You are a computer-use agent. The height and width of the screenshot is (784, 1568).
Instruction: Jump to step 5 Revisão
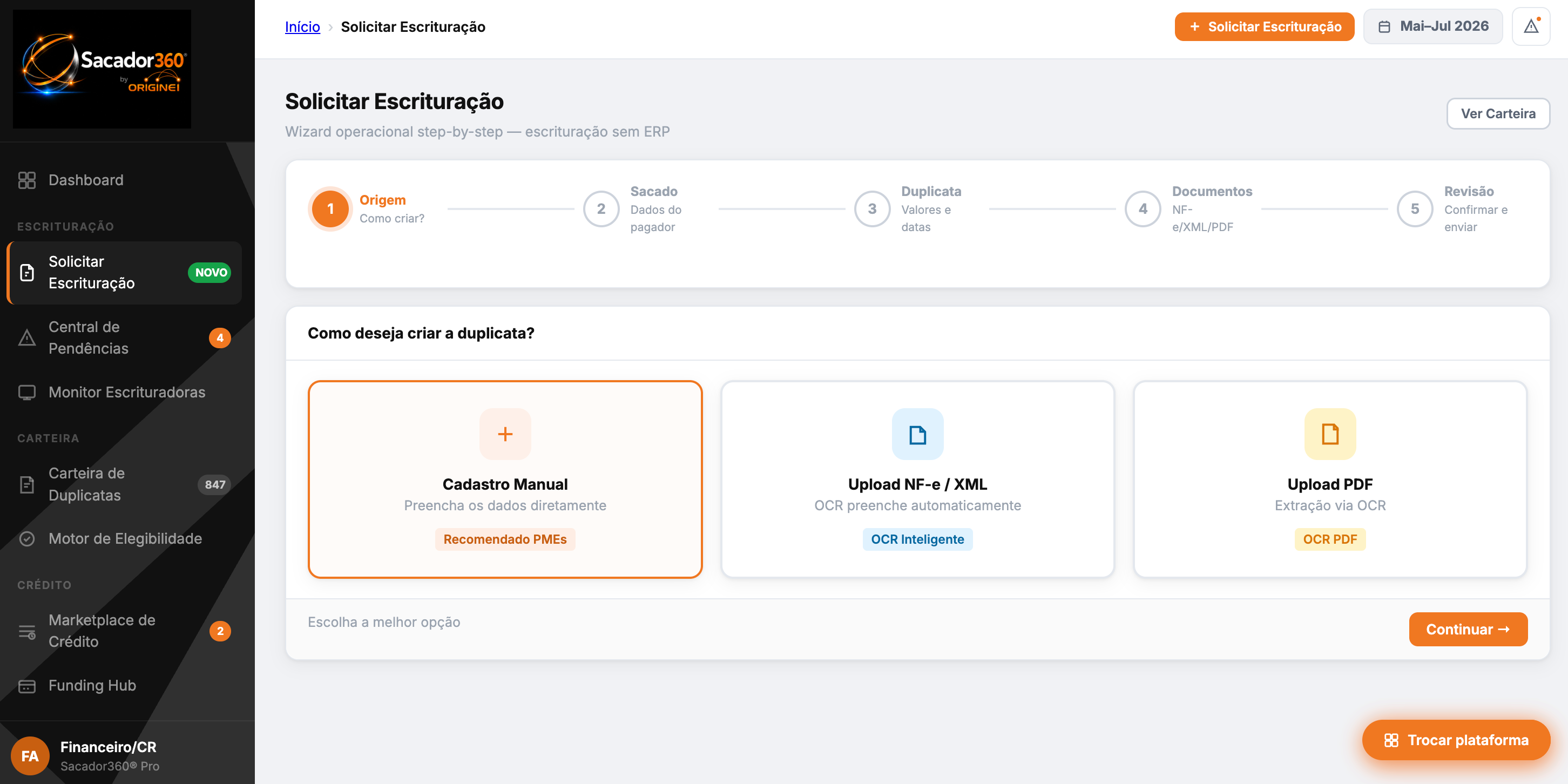click(x=1415, y=209)
